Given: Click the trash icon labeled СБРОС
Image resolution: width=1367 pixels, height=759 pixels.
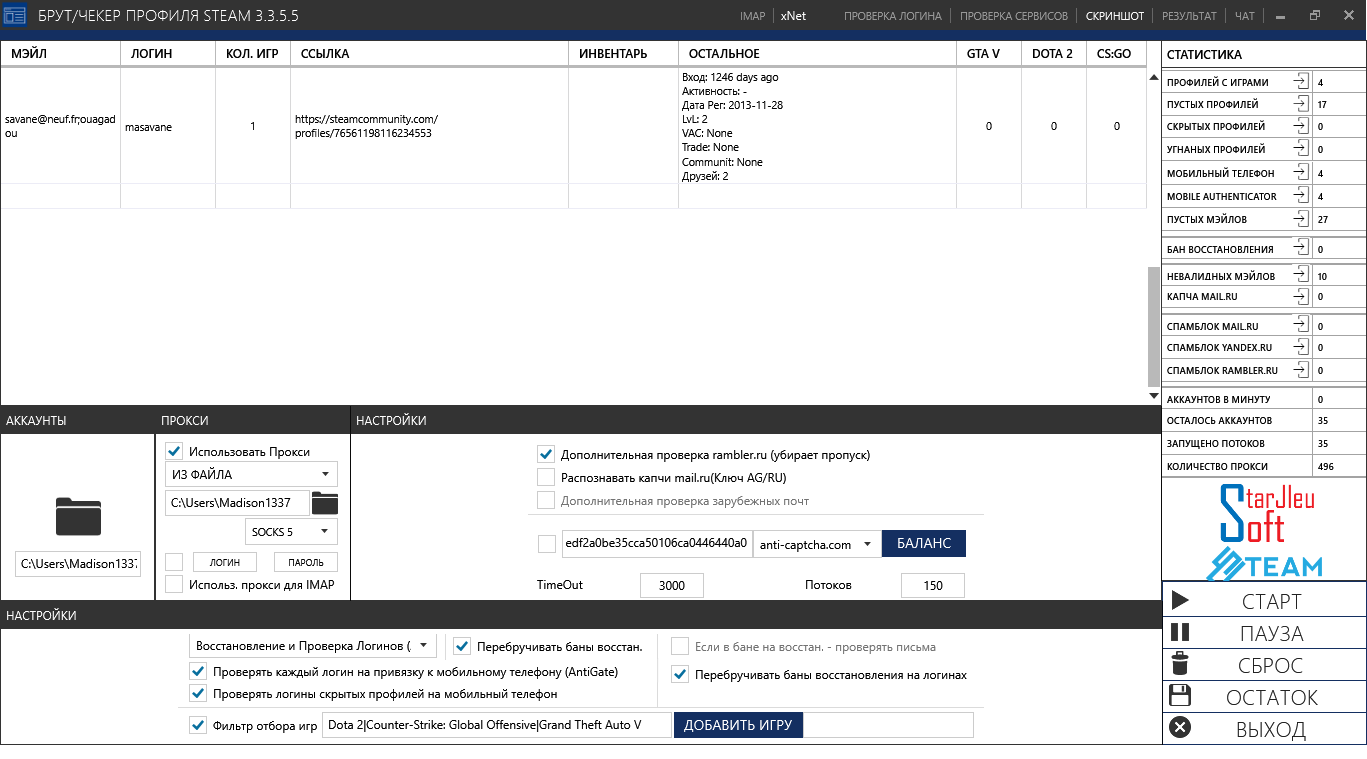Looking at the screenshot, I should (1180, 665).
